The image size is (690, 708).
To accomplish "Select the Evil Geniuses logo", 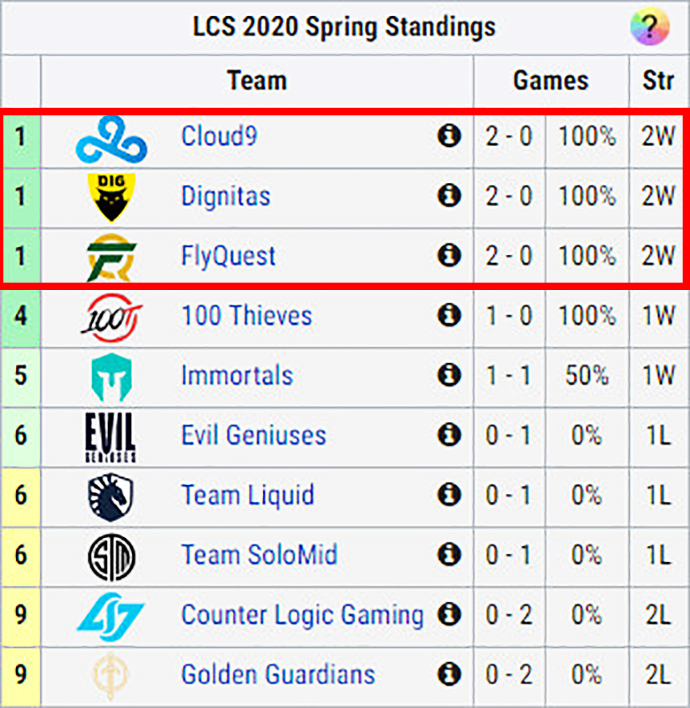I will [111, 437].
